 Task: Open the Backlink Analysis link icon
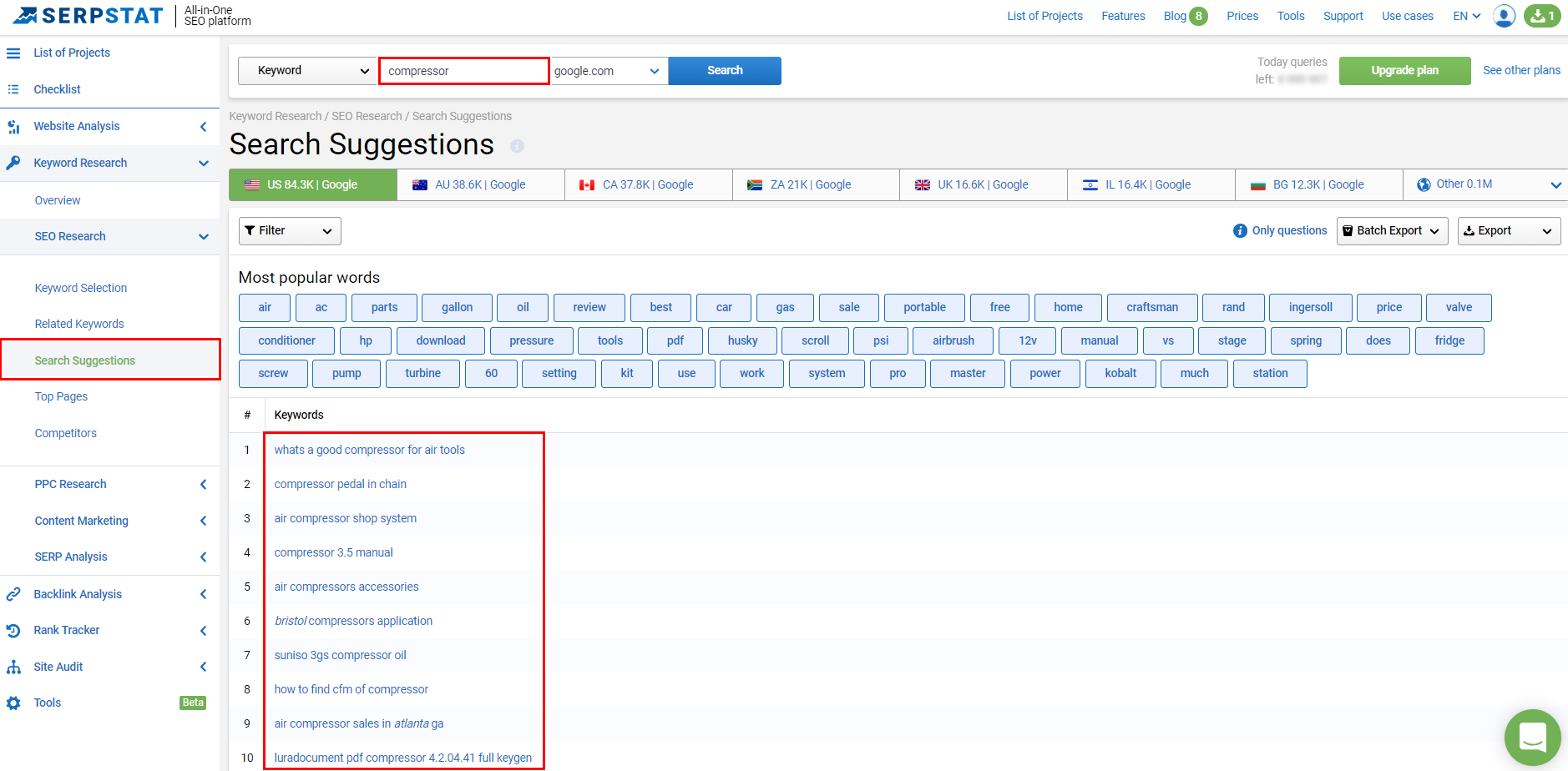13,593
